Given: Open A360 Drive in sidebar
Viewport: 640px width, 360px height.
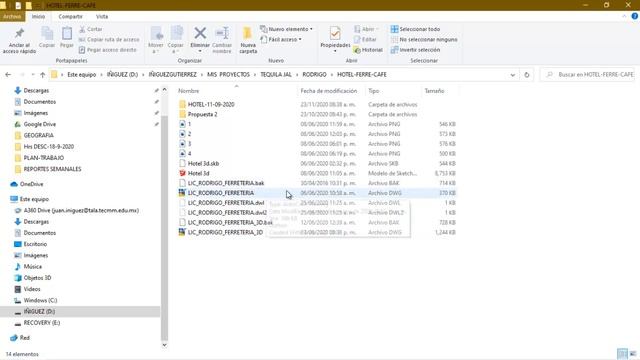Looking at the screenshot, I should click(x=81, y=210).
